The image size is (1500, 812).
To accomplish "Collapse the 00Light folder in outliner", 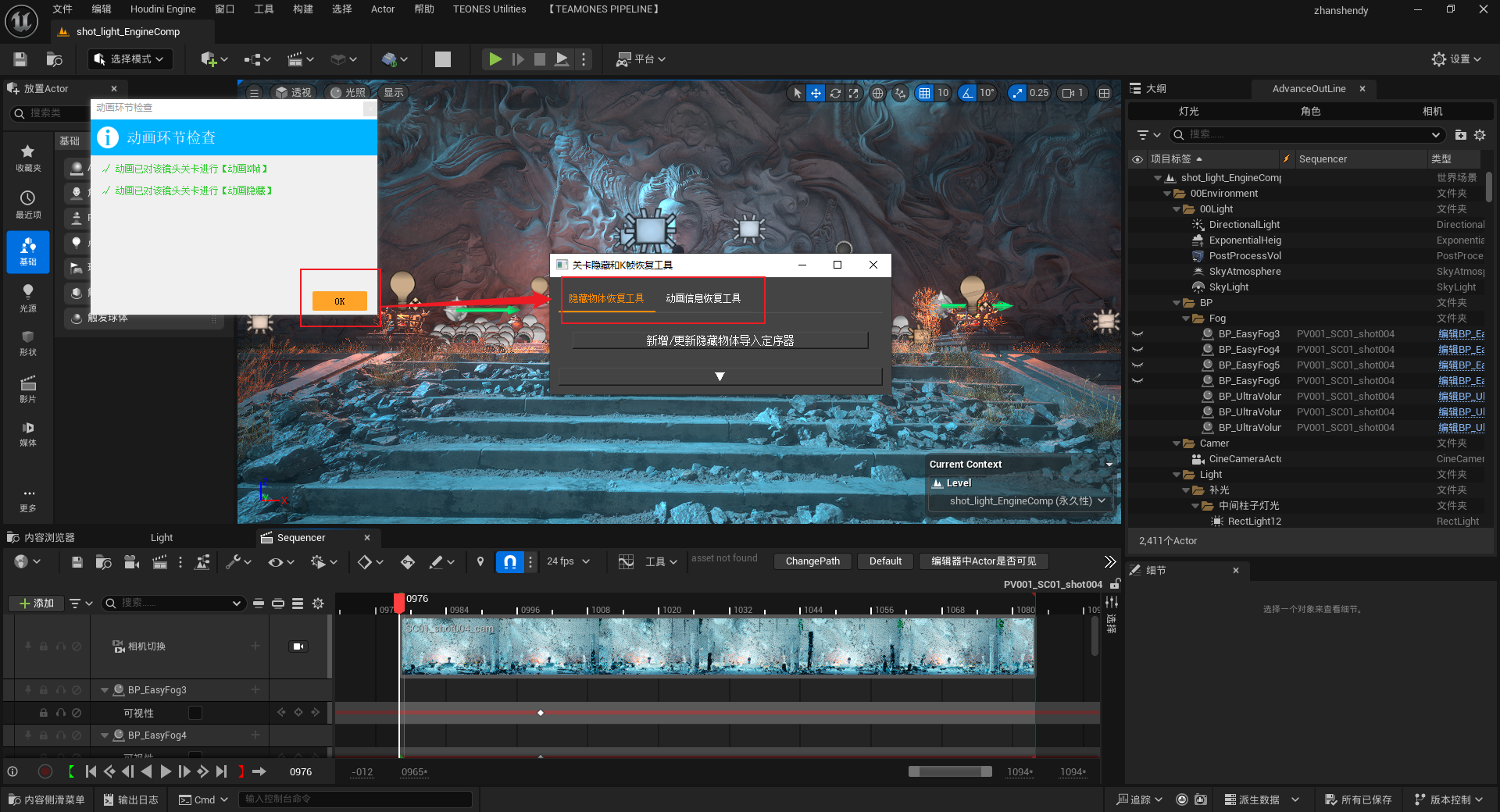I will click(1177, 209).
